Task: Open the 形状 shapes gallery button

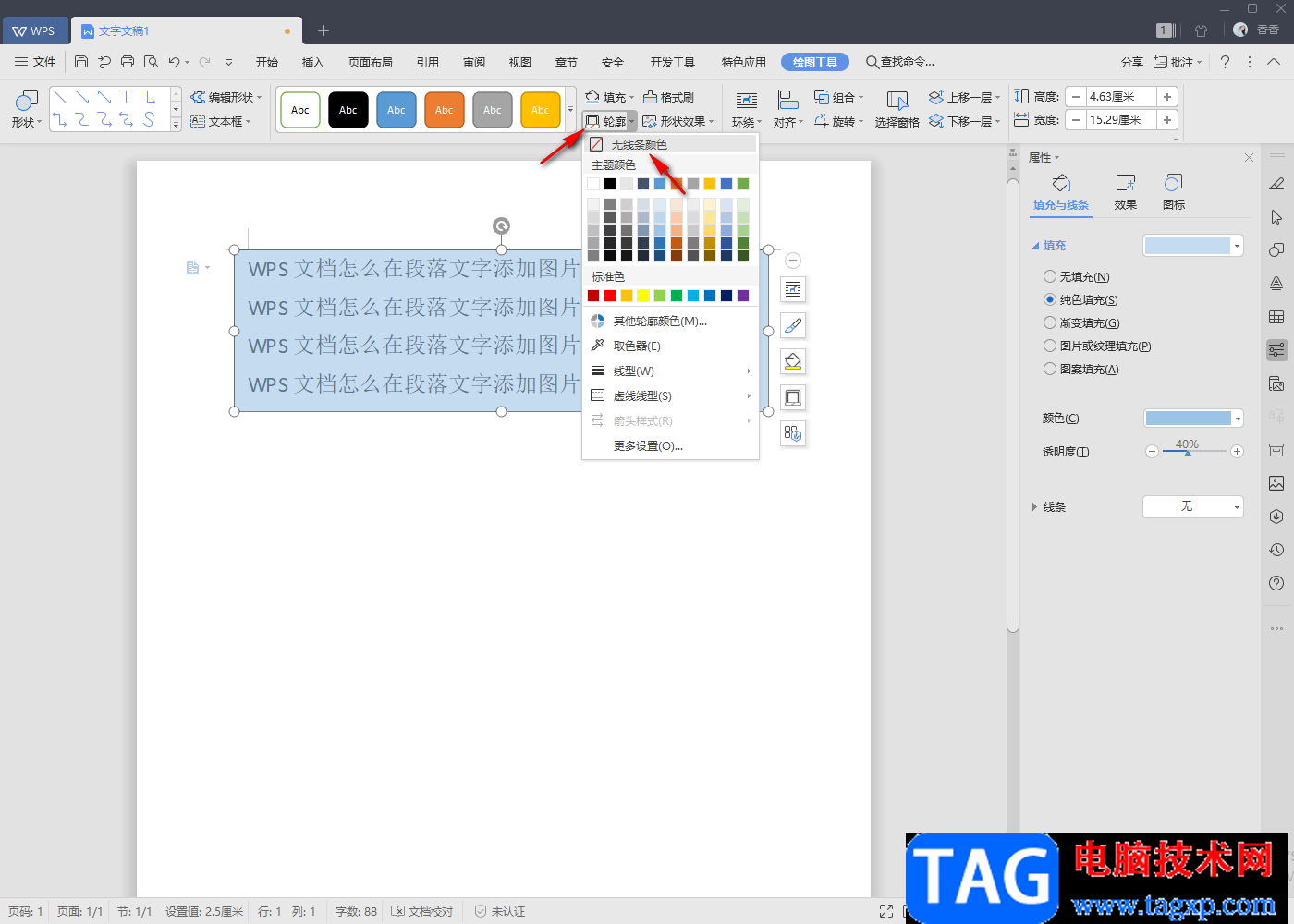Action: click(x=27, y=108)
